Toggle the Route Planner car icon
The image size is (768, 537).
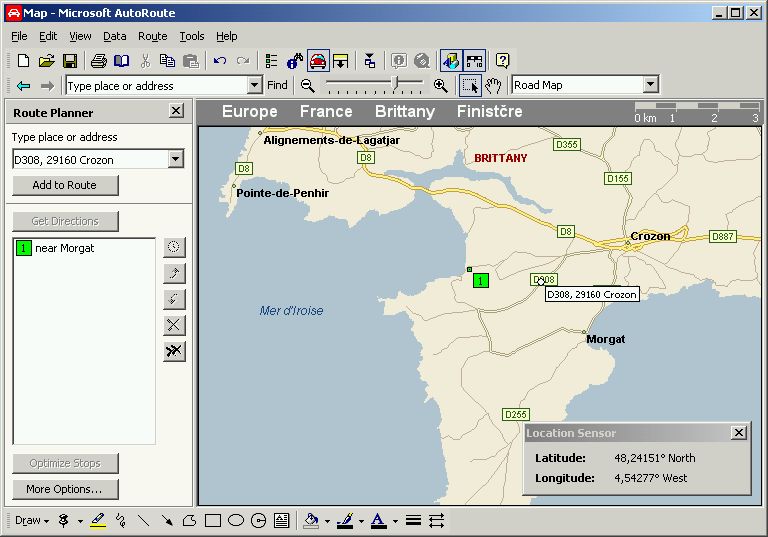click(318, 61)
